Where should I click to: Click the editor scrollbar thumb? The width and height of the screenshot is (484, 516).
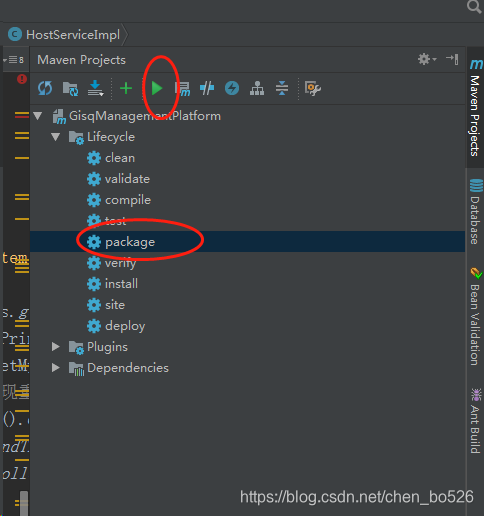click(x=24, y=503)
